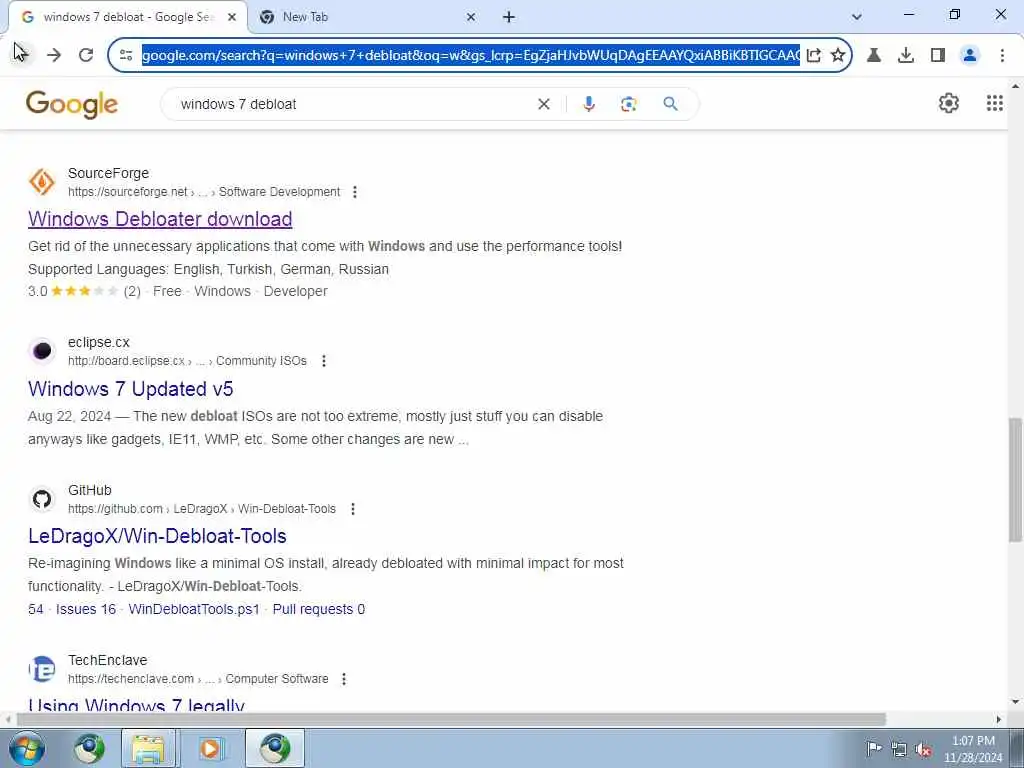
Task: Open the Google apps grid
Action: (x=994, y=103)
